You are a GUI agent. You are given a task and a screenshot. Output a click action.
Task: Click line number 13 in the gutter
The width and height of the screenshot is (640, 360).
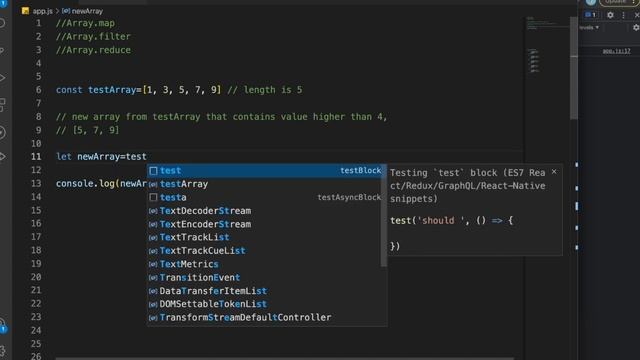(36, 183)
